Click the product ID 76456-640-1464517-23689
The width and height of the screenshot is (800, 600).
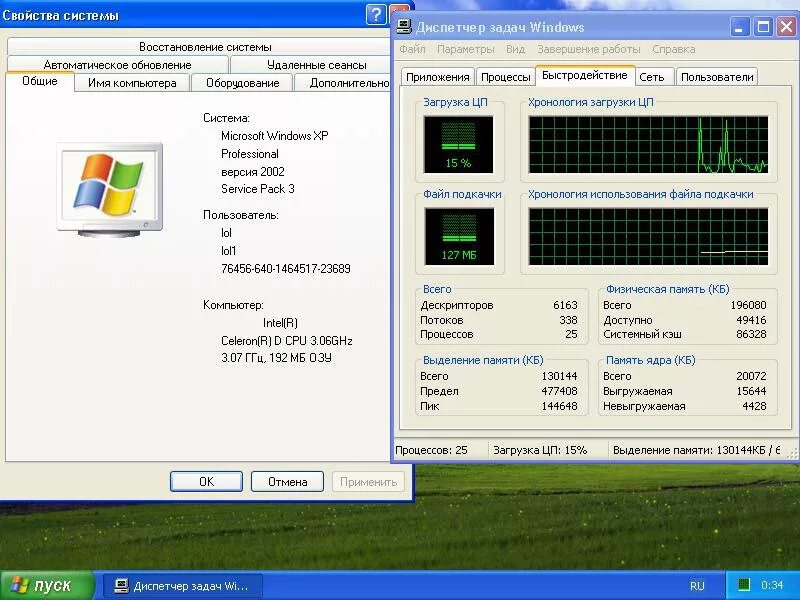[286, 269]
